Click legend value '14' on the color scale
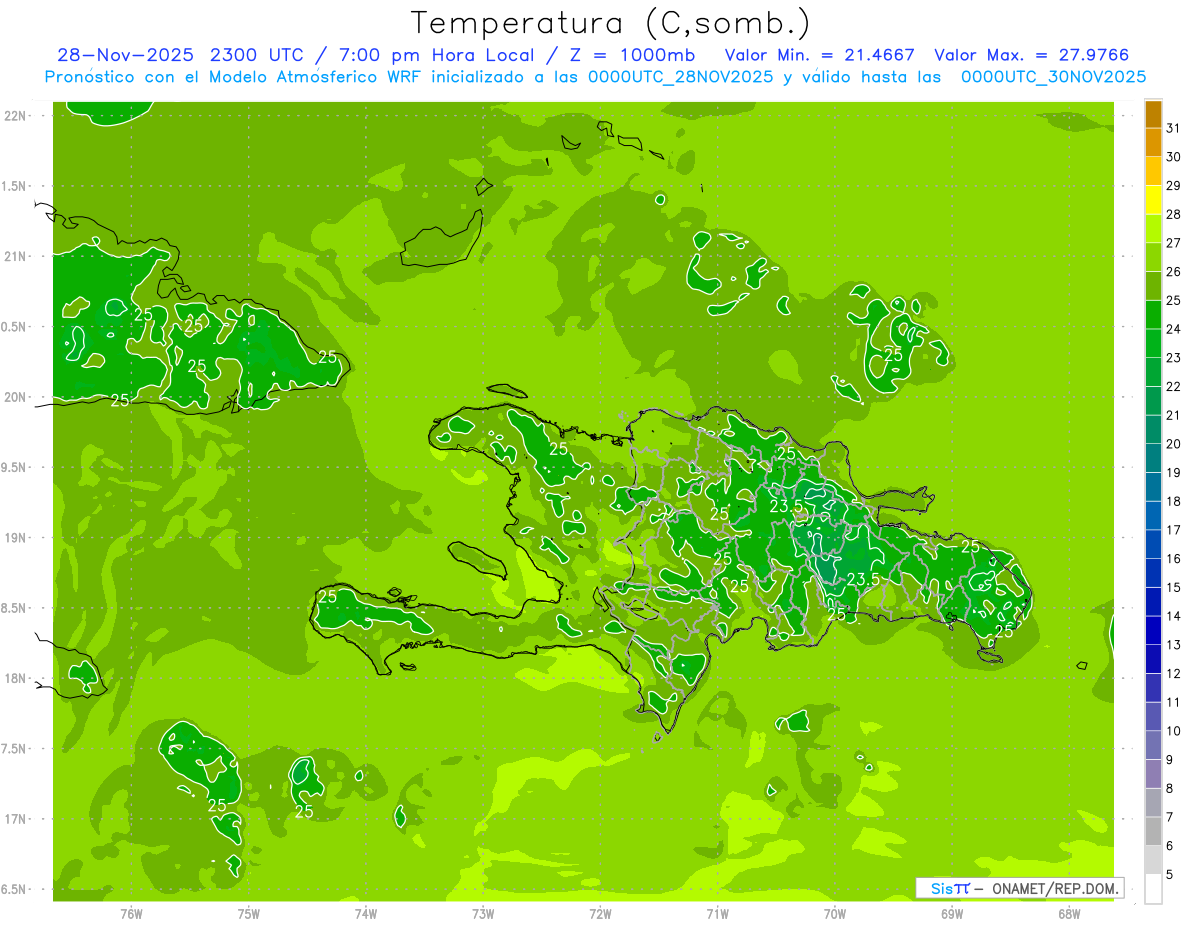1200x927 pixels. tap(1174, 616)
